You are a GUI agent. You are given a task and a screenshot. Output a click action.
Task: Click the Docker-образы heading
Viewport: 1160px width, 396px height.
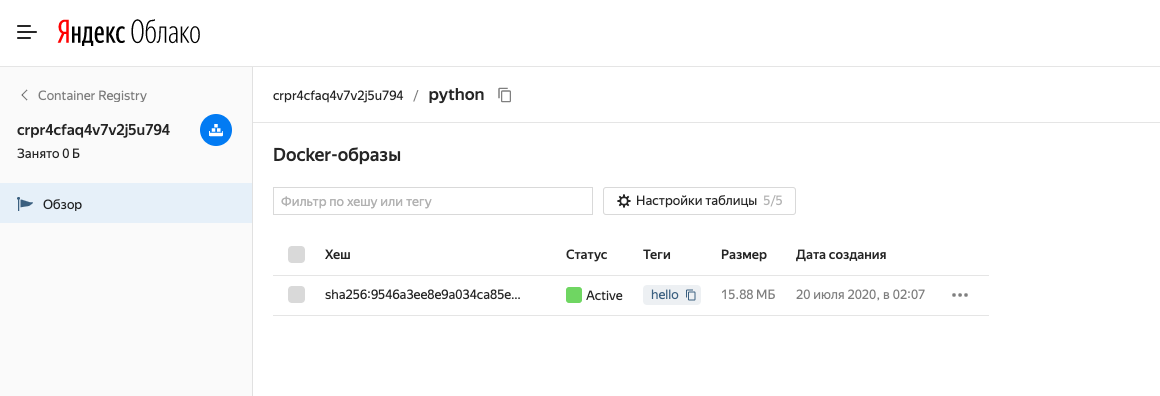(x=337, y=155)
